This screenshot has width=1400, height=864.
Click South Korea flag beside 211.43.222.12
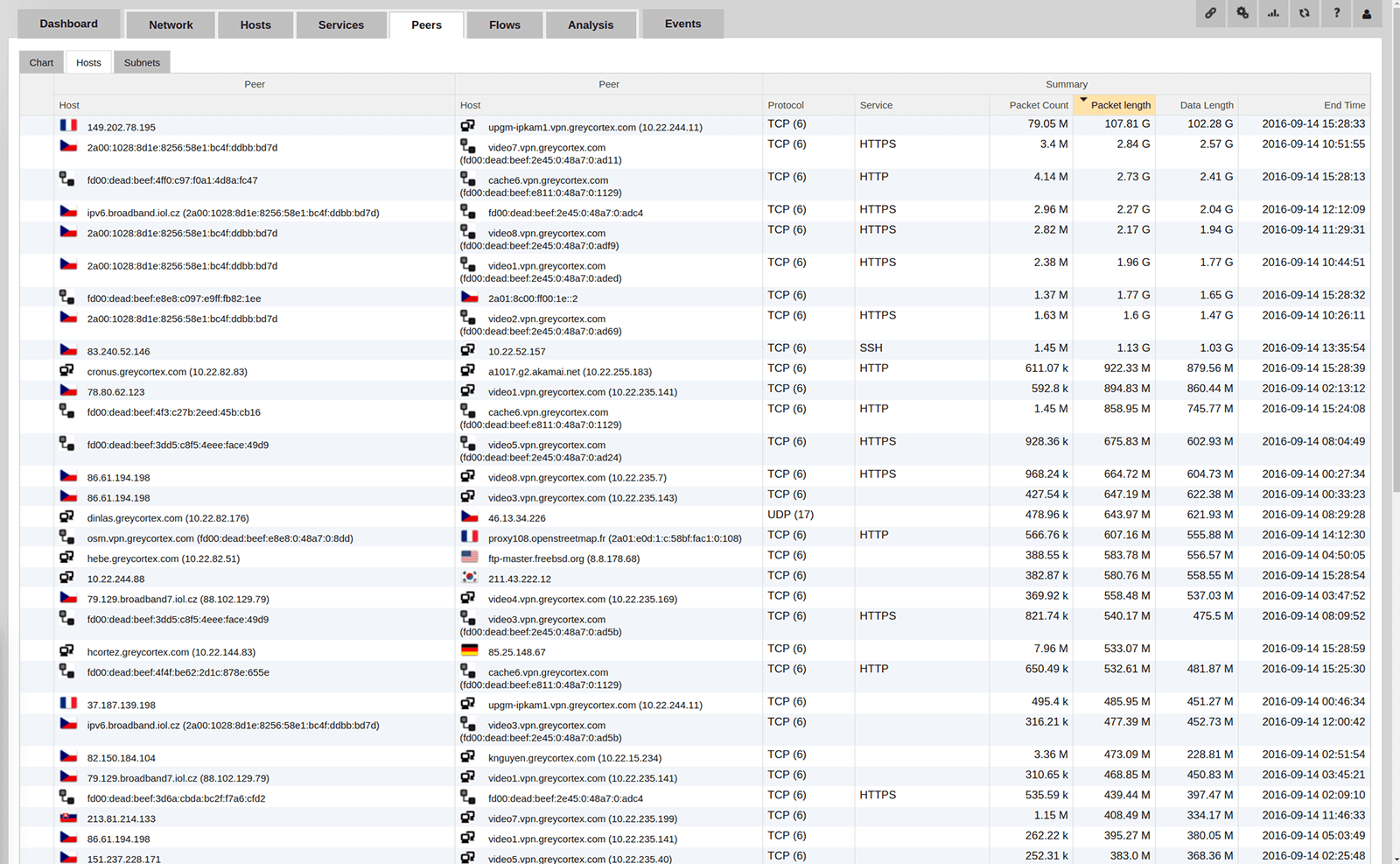(470, 577)
